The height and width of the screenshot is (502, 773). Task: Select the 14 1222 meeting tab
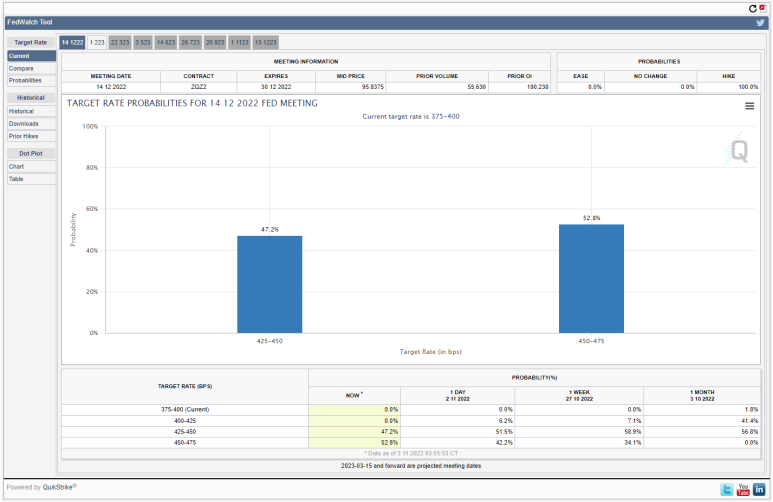(72, 42)
